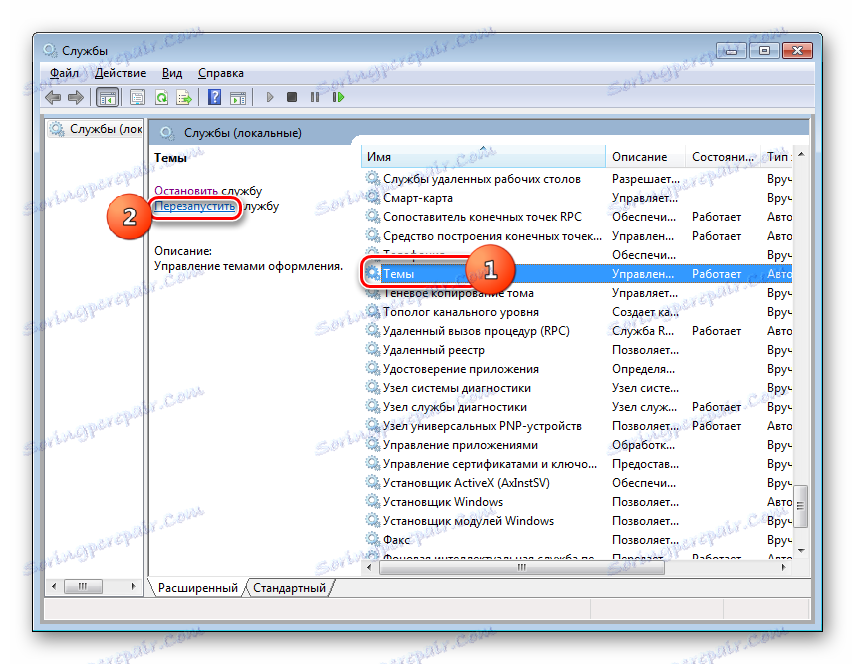
Task: Click the Forward arrow toolbar icon
Action: pyautogui.click(x=76, y=98)
